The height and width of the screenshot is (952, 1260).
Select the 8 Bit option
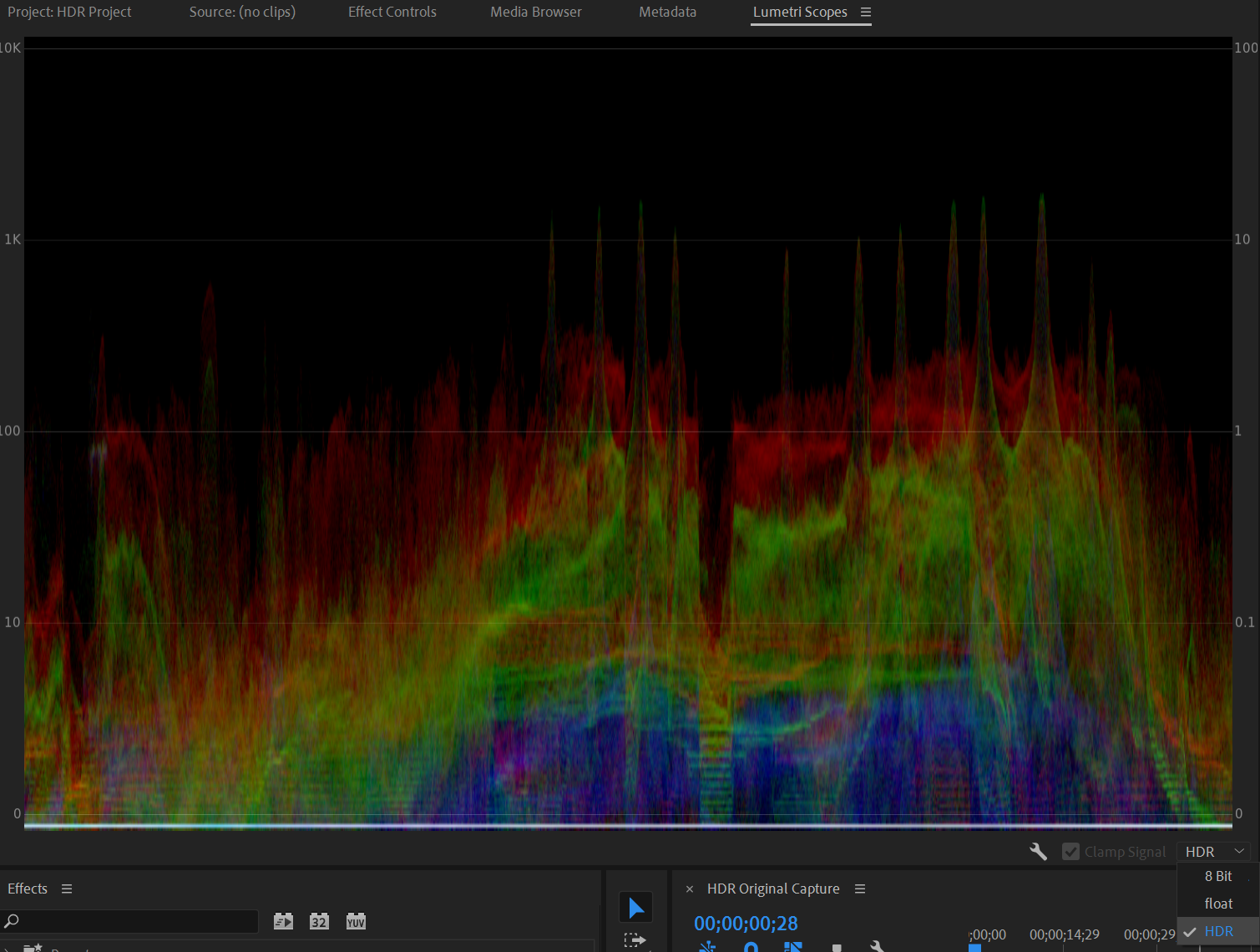click(x=1217, y=876)
